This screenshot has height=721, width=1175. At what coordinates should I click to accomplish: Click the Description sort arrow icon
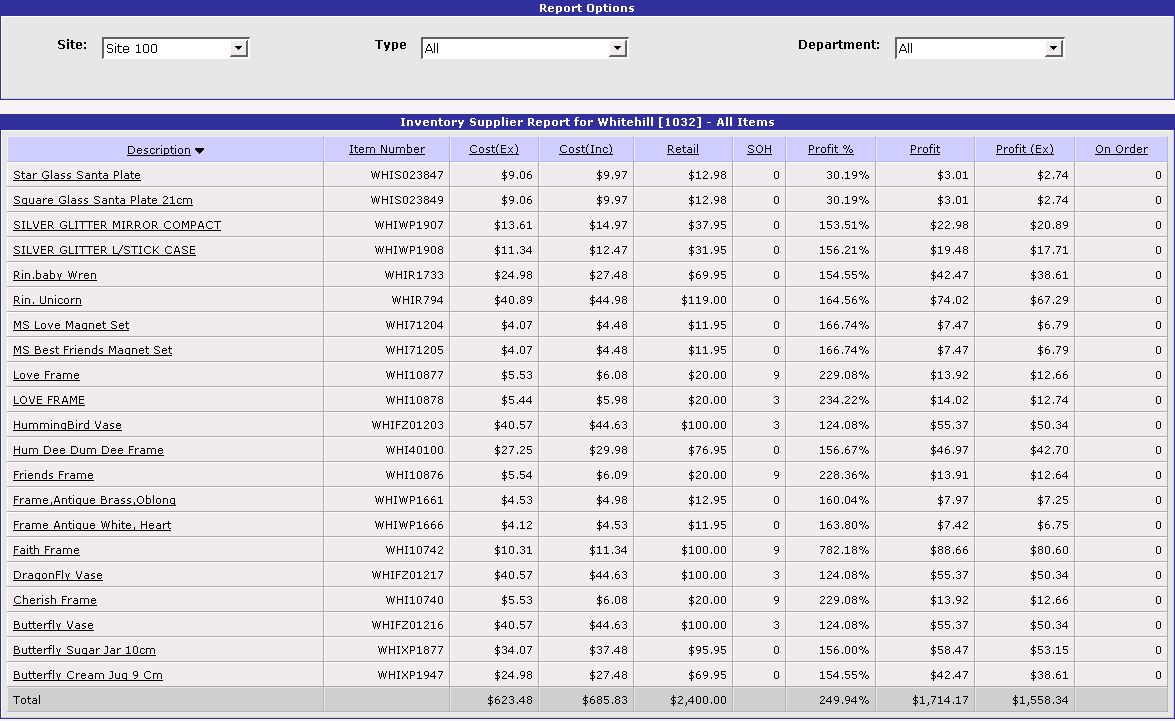[199, 151]
